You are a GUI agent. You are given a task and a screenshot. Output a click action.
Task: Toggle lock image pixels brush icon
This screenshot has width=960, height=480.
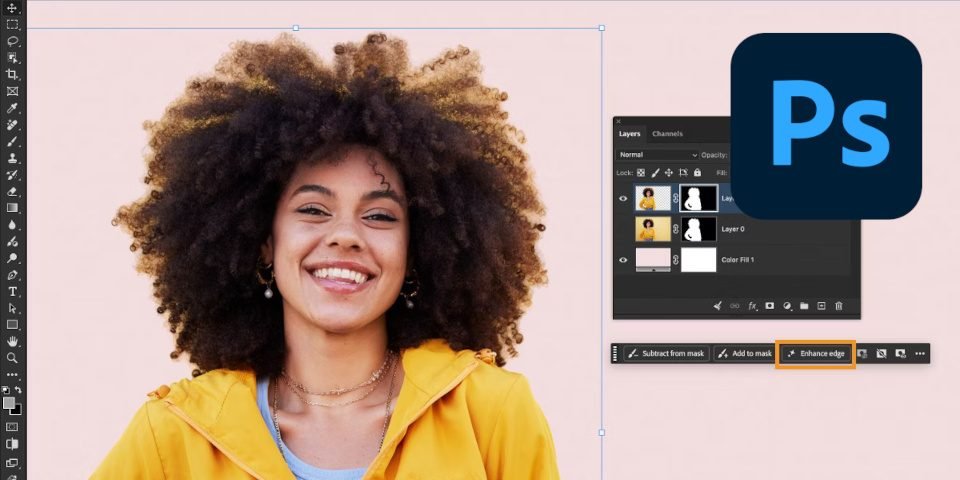[x=655, y=173]
